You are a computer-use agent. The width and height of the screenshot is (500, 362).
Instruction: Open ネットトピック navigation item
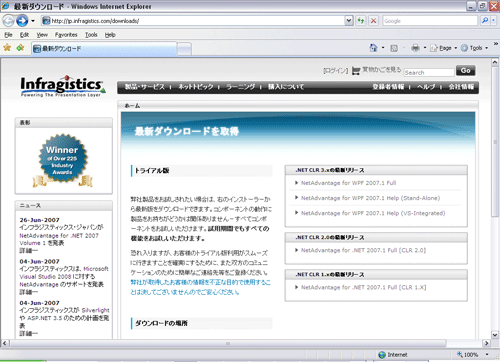pyautogui.click(x=196, y=87)
